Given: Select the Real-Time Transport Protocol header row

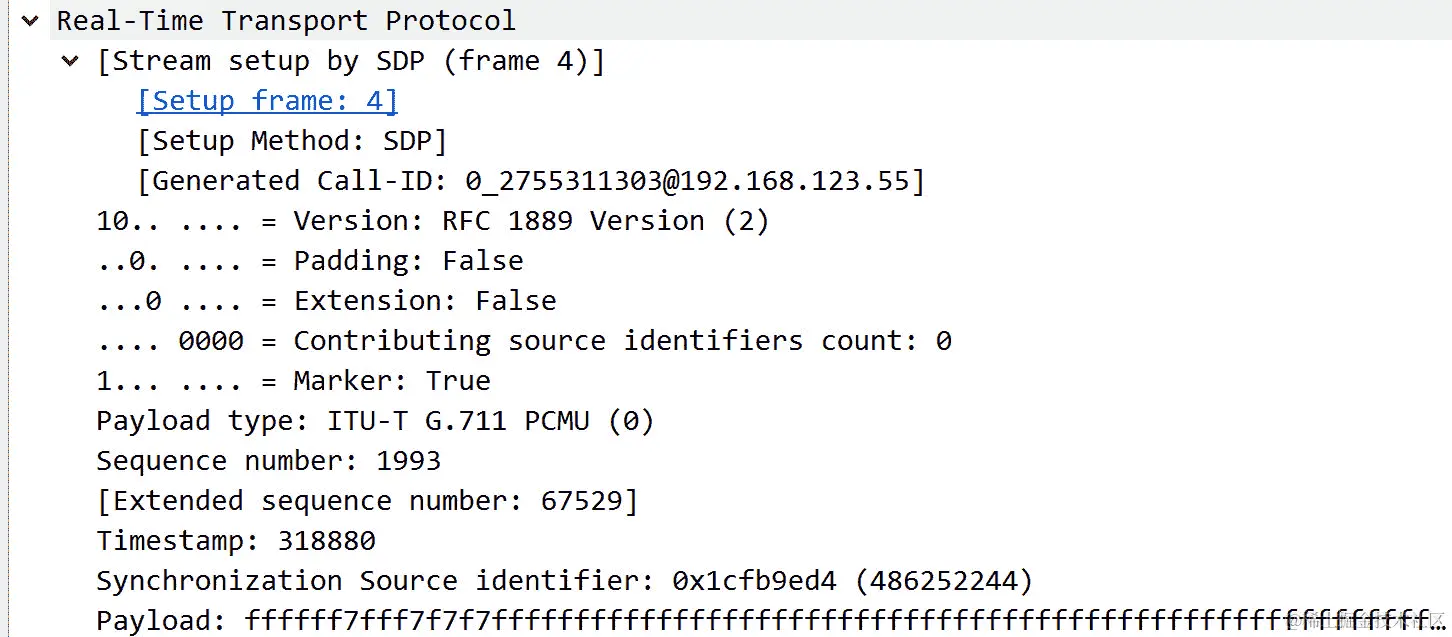Looking at the screenshot, I should [x=751, y=20].
